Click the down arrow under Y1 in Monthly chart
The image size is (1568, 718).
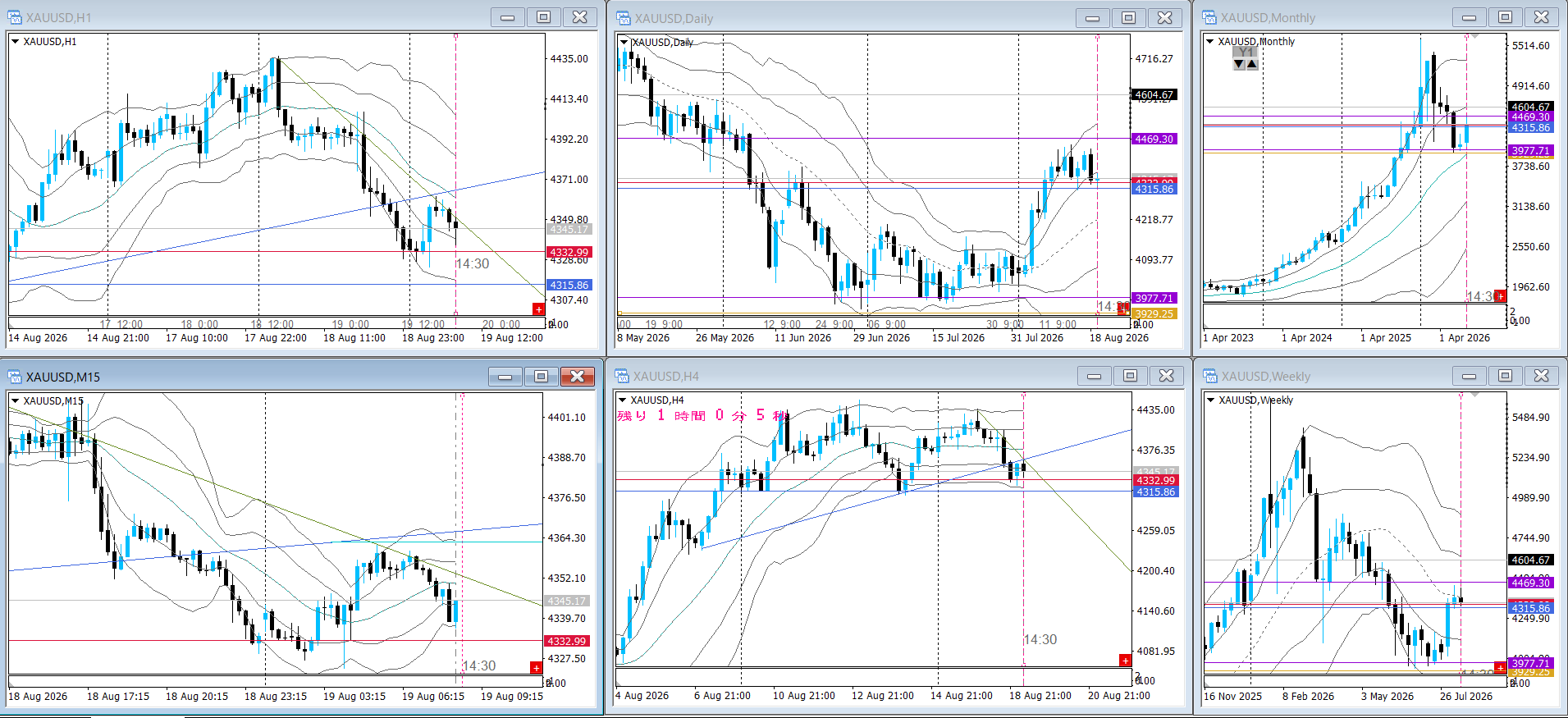[x=1239, y=64]
